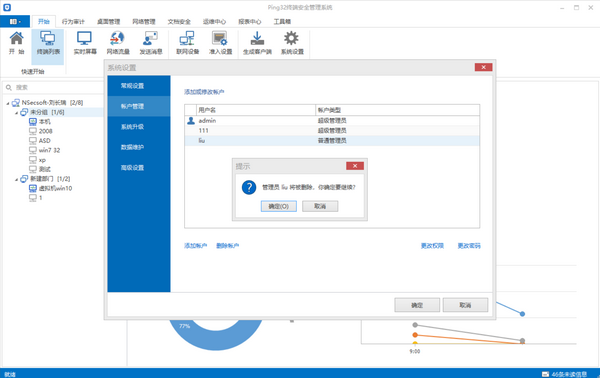
Task: Click the search magnifier icon in left panel
Action: pyautogui.click(x=9, y=88)
